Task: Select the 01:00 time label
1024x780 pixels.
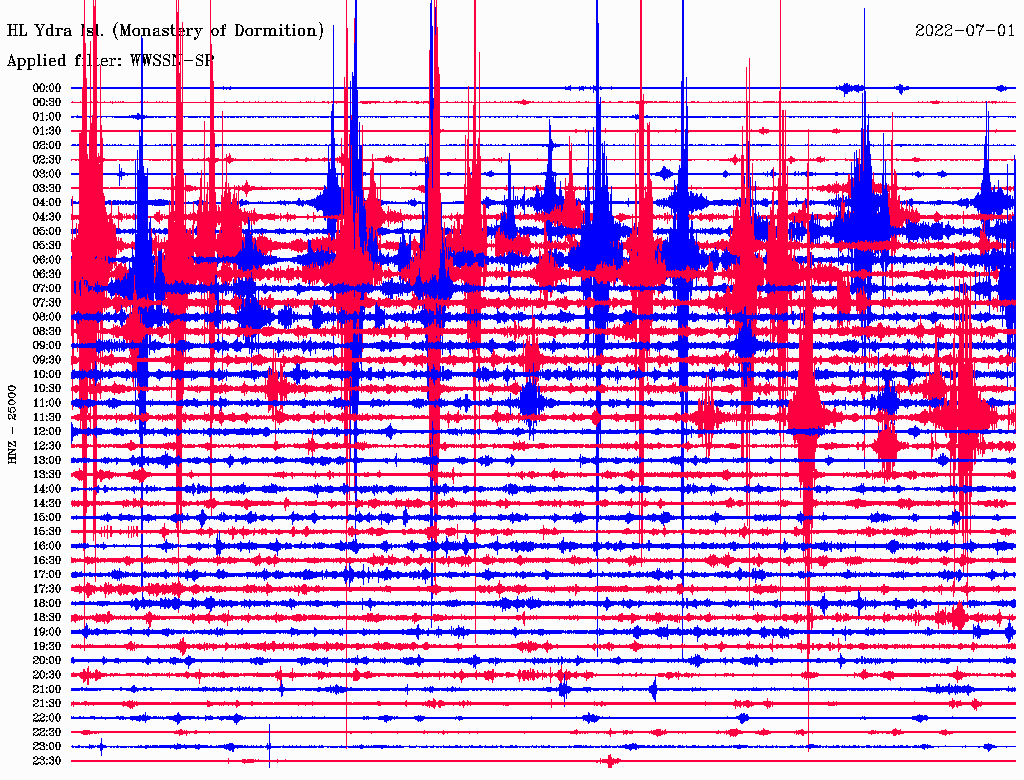Action: point(47,117)
